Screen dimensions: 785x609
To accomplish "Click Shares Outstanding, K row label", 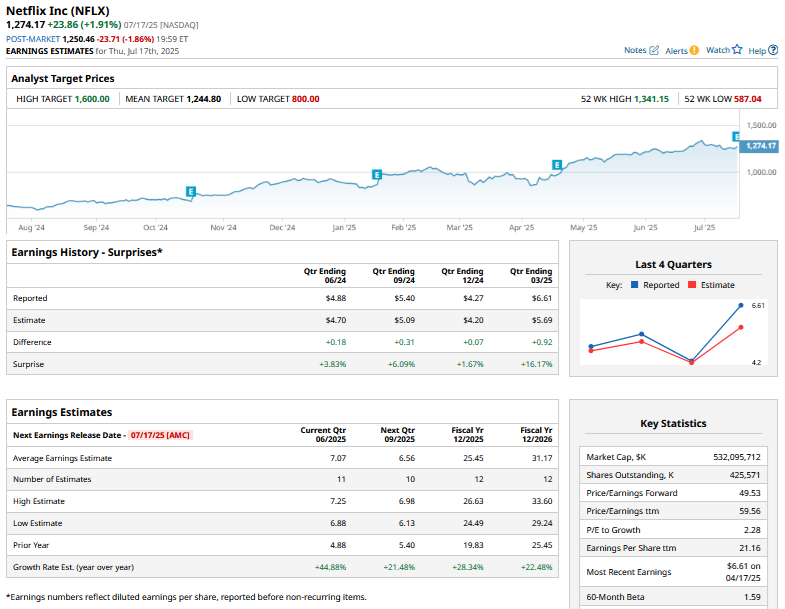I will 630,475.
